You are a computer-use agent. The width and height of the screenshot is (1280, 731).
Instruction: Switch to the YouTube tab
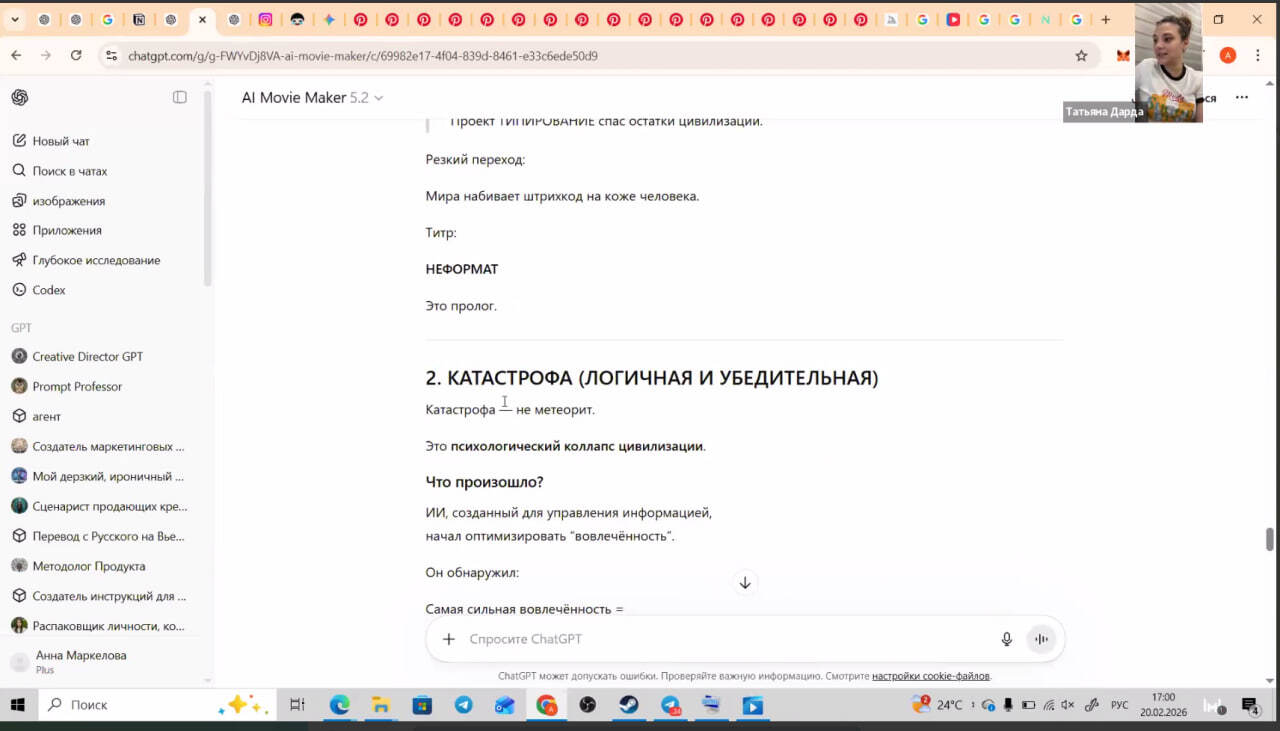pyautogui.click(x=953, y=19)
